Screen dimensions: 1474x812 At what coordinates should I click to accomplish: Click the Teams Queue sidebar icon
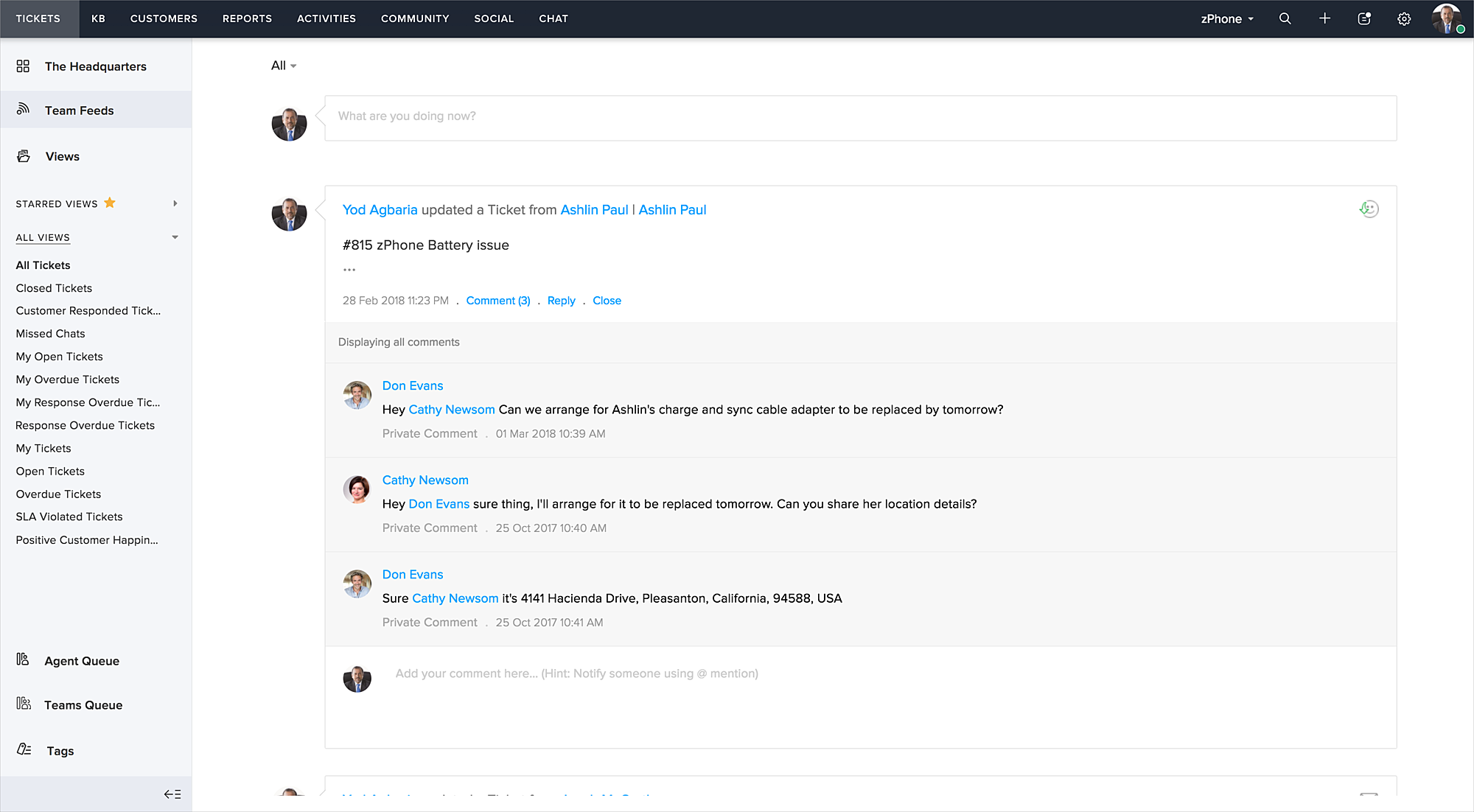point(24,704)
